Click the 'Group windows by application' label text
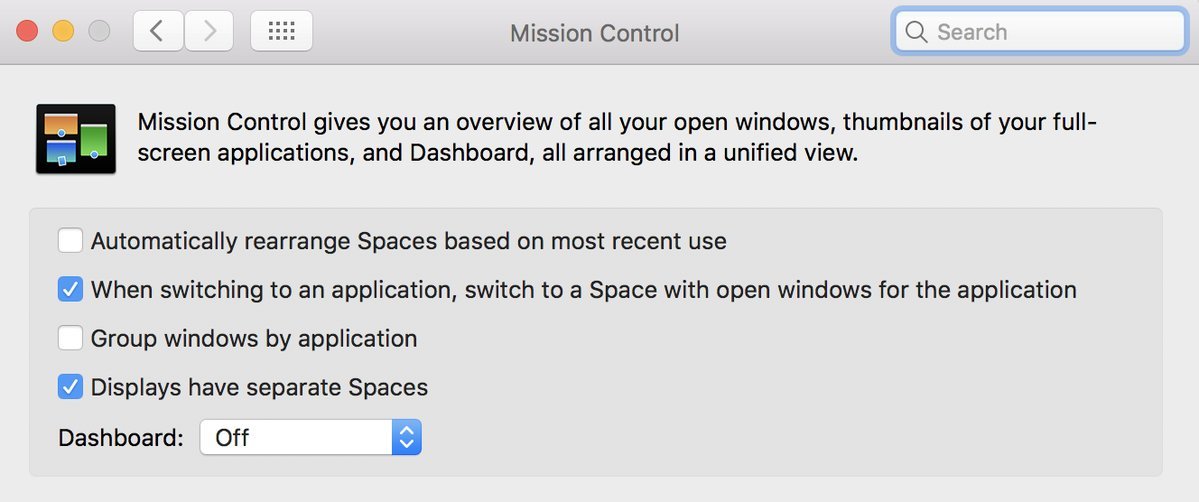 [254, 339]
